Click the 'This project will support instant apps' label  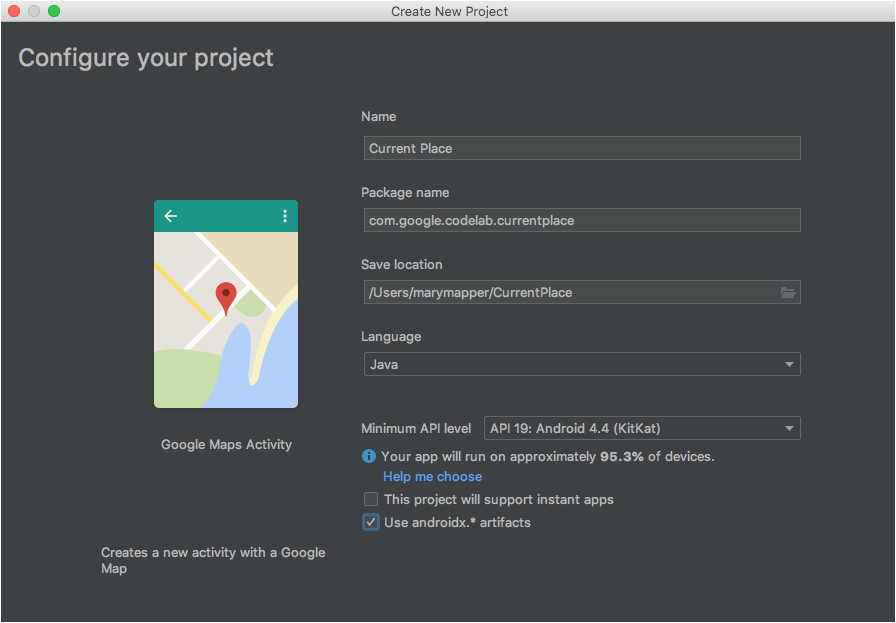499,499
